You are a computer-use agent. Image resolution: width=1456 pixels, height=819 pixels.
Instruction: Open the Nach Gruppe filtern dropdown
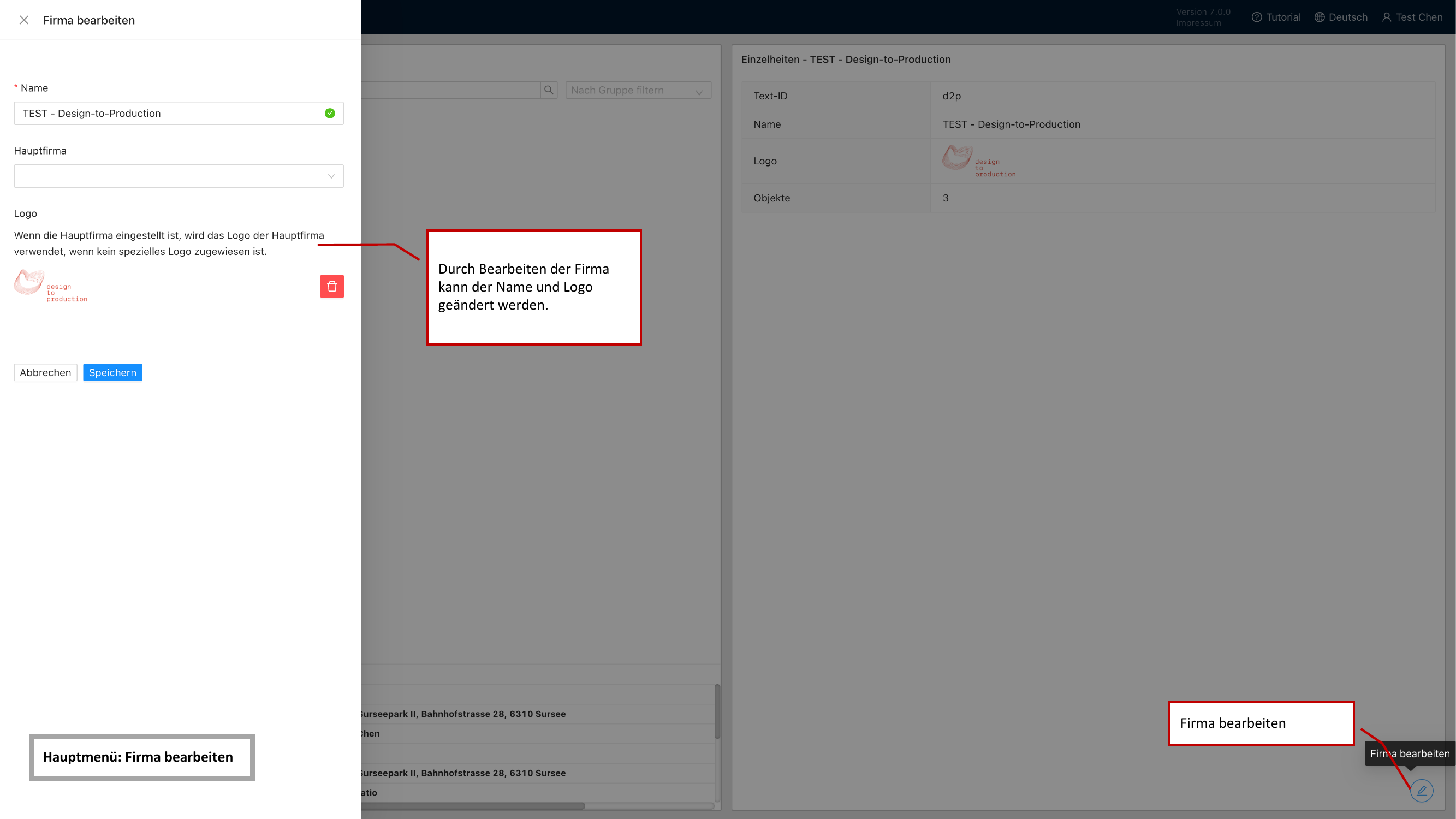click(638, 91)
